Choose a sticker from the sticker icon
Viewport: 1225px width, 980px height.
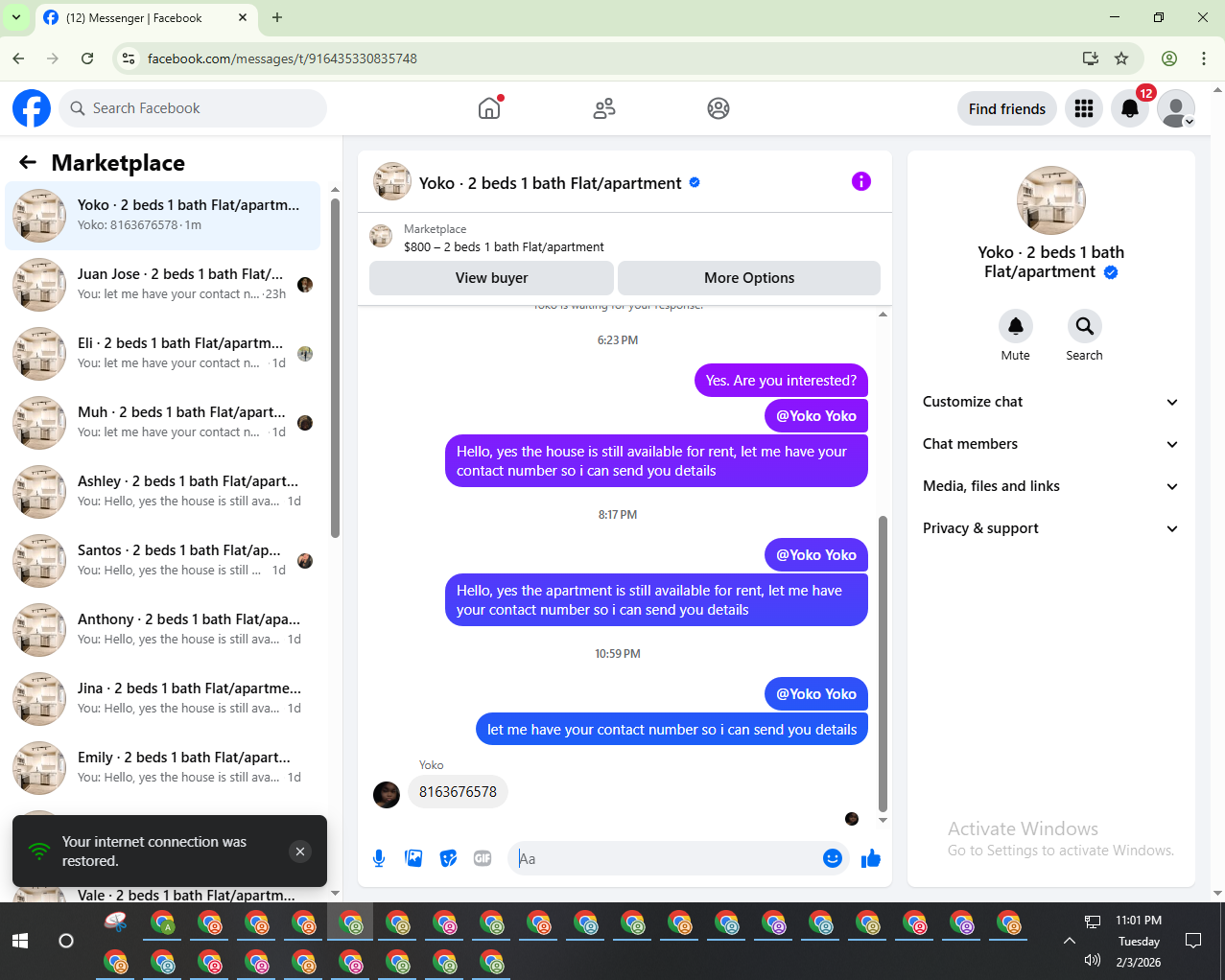click(x=448, y=858)
